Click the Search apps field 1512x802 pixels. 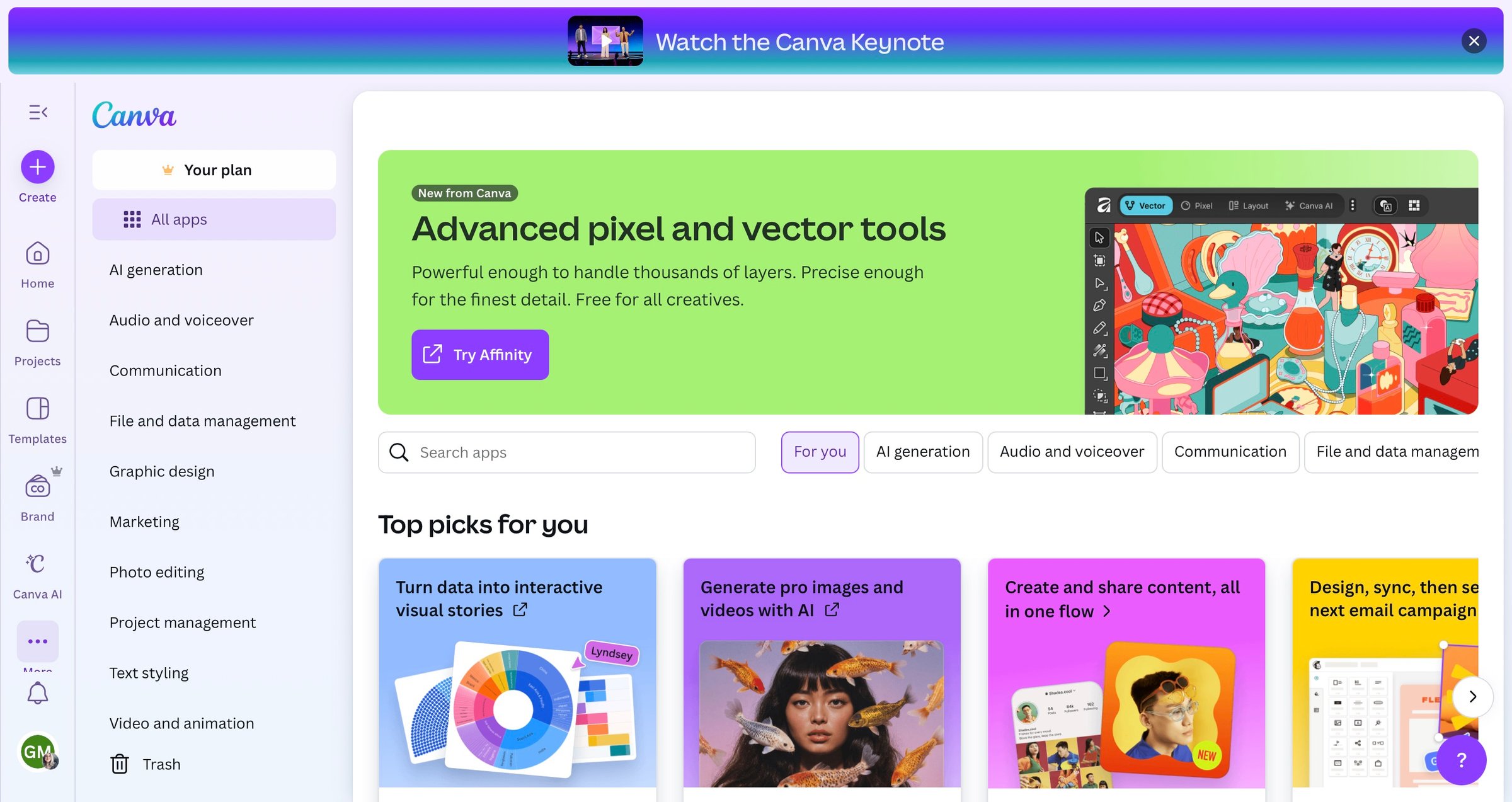(x=566, y=452)
